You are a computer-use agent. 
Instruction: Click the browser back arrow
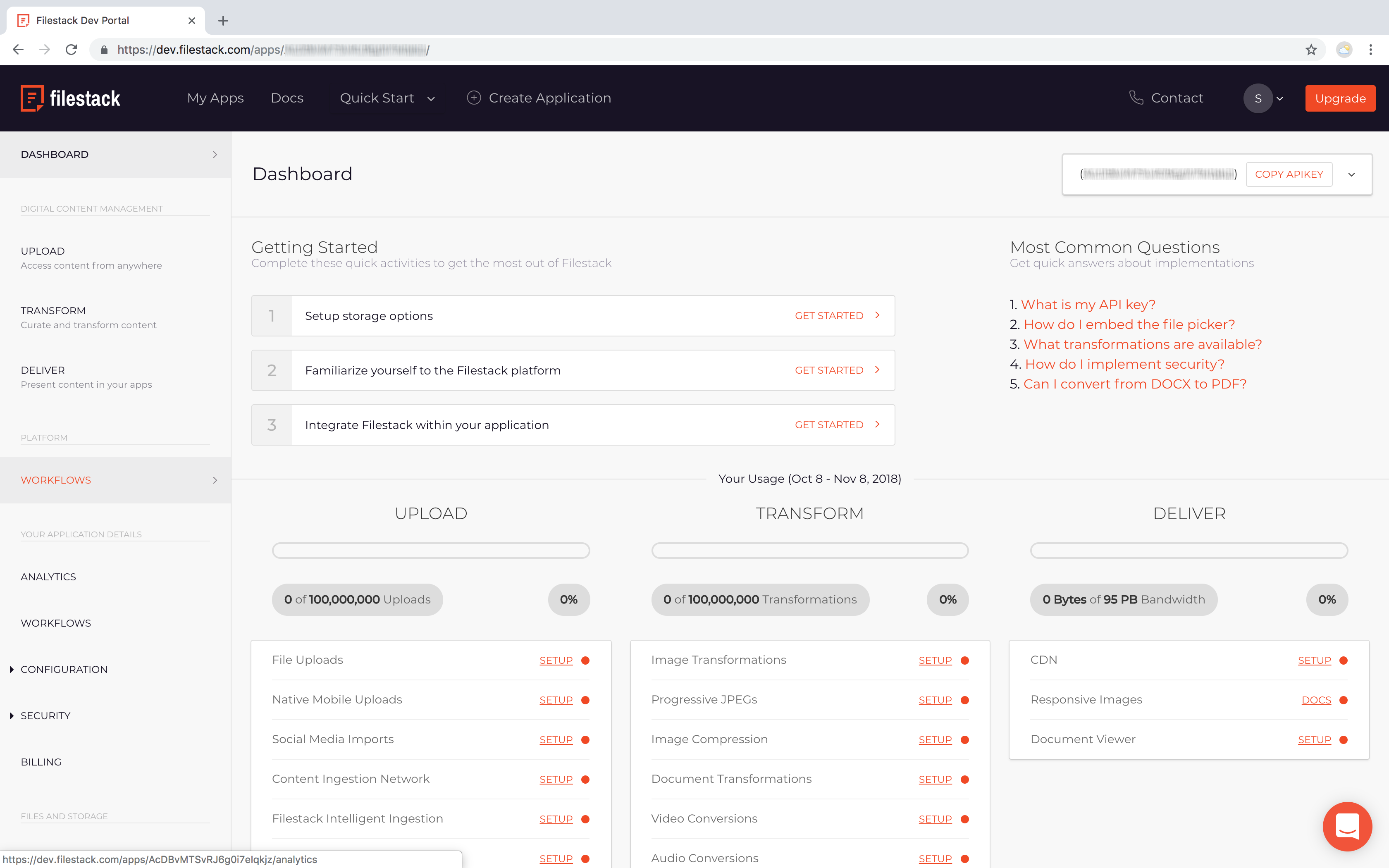coord(18,50)
